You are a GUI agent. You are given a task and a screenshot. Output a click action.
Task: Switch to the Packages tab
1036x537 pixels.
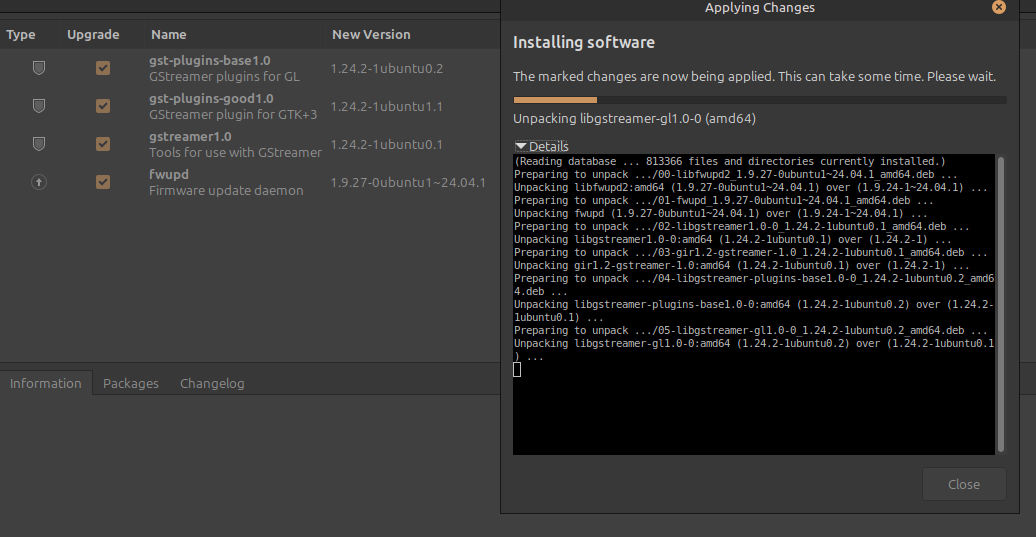[131, 383]
